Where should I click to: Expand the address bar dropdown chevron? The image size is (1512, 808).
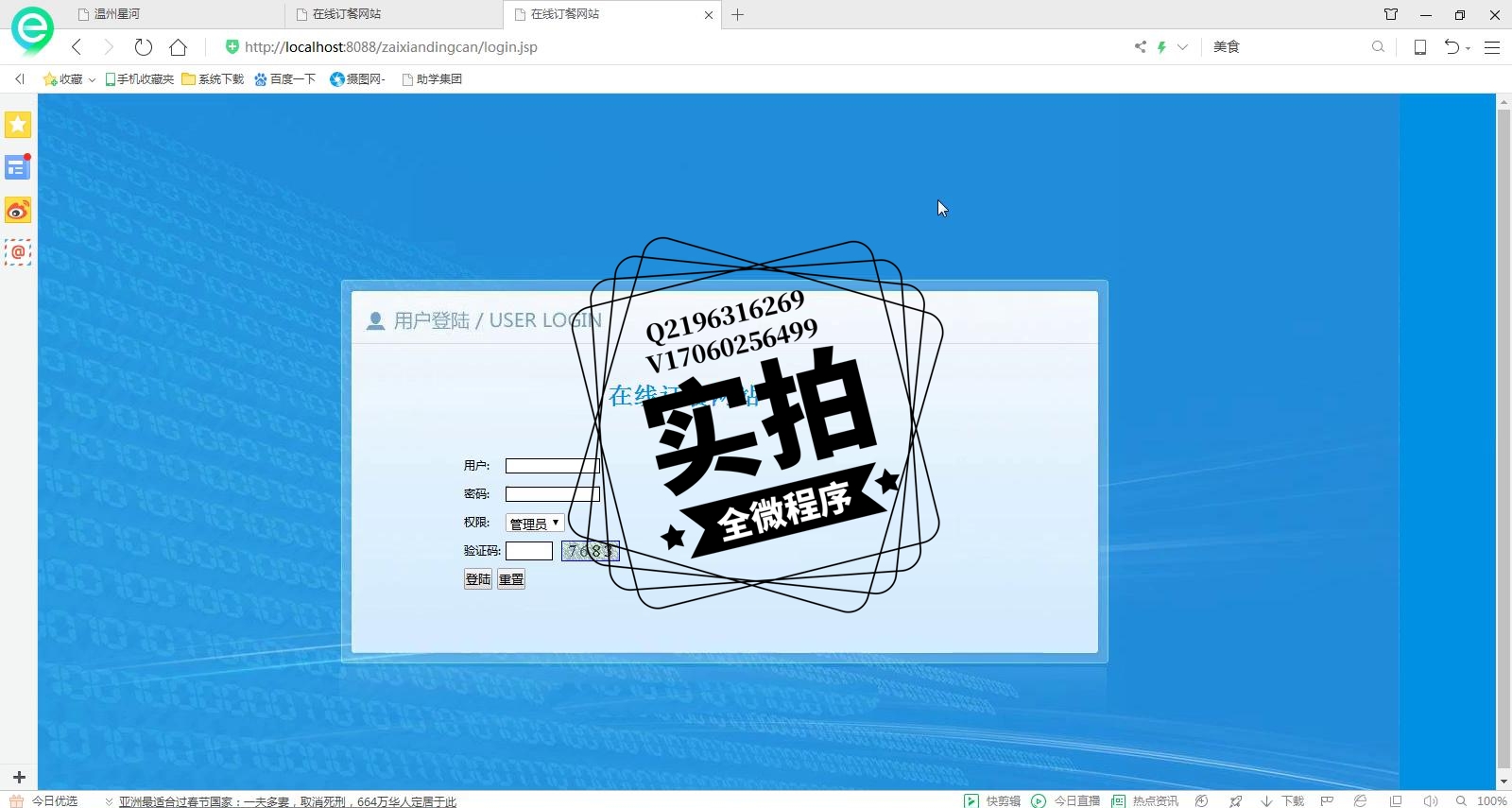point(1182,46)
